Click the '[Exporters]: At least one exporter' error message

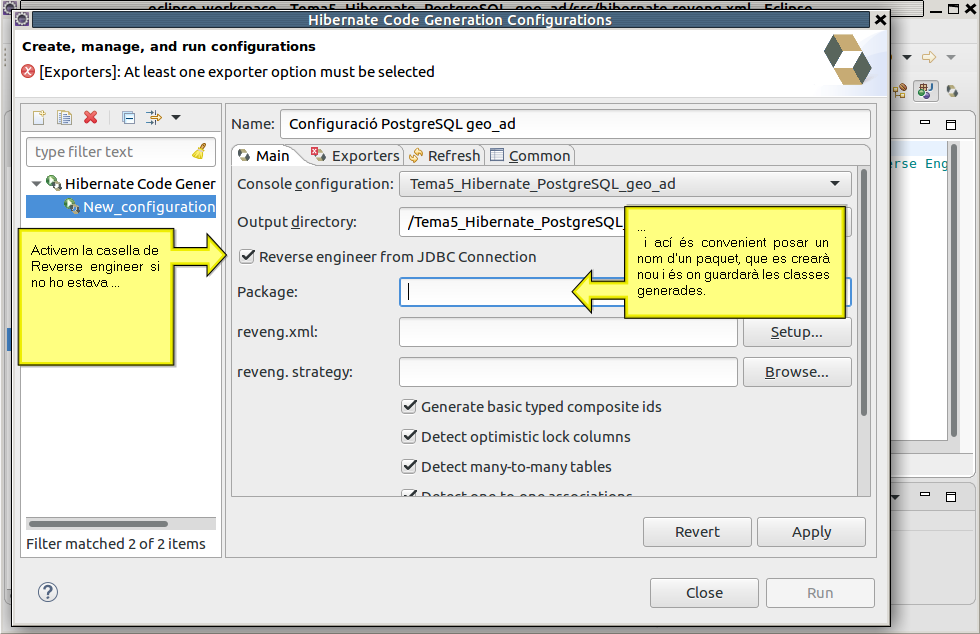coord(237,72)
